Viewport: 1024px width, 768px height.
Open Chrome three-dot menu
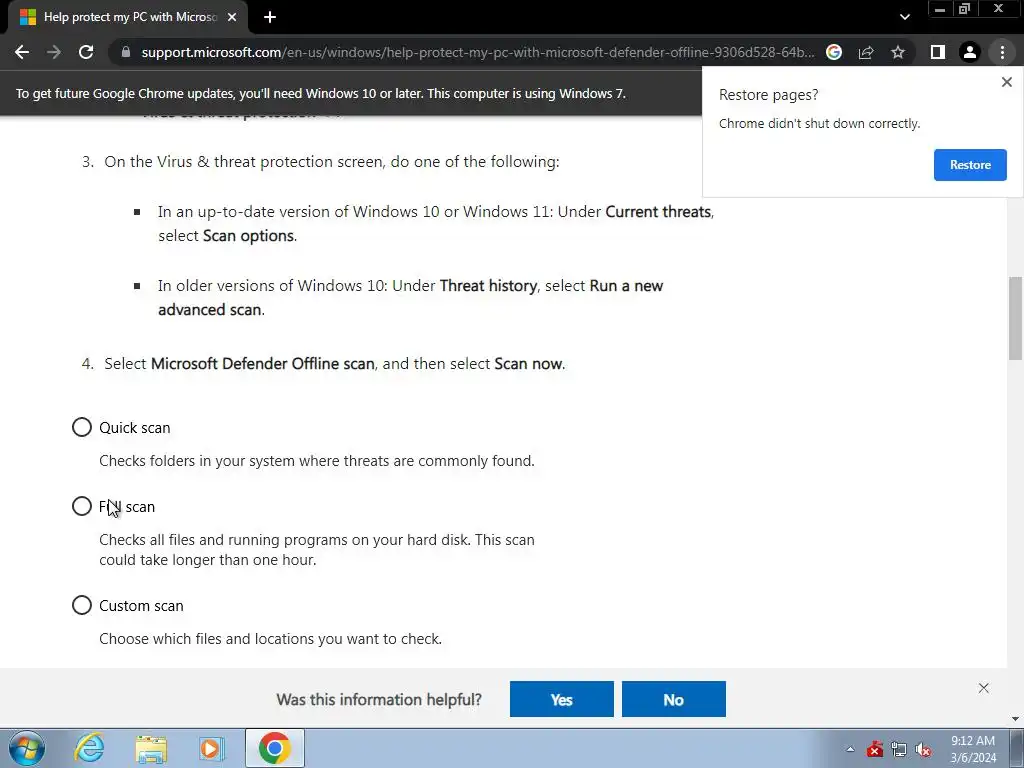coord(1002,52)
